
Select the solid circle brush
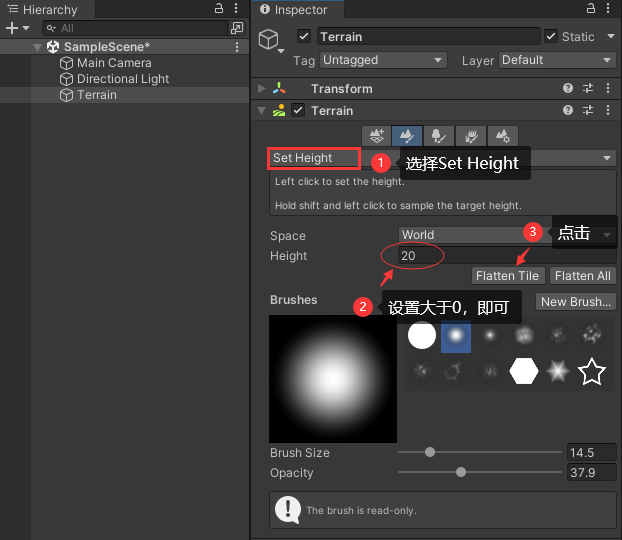[x=422, y=335]
